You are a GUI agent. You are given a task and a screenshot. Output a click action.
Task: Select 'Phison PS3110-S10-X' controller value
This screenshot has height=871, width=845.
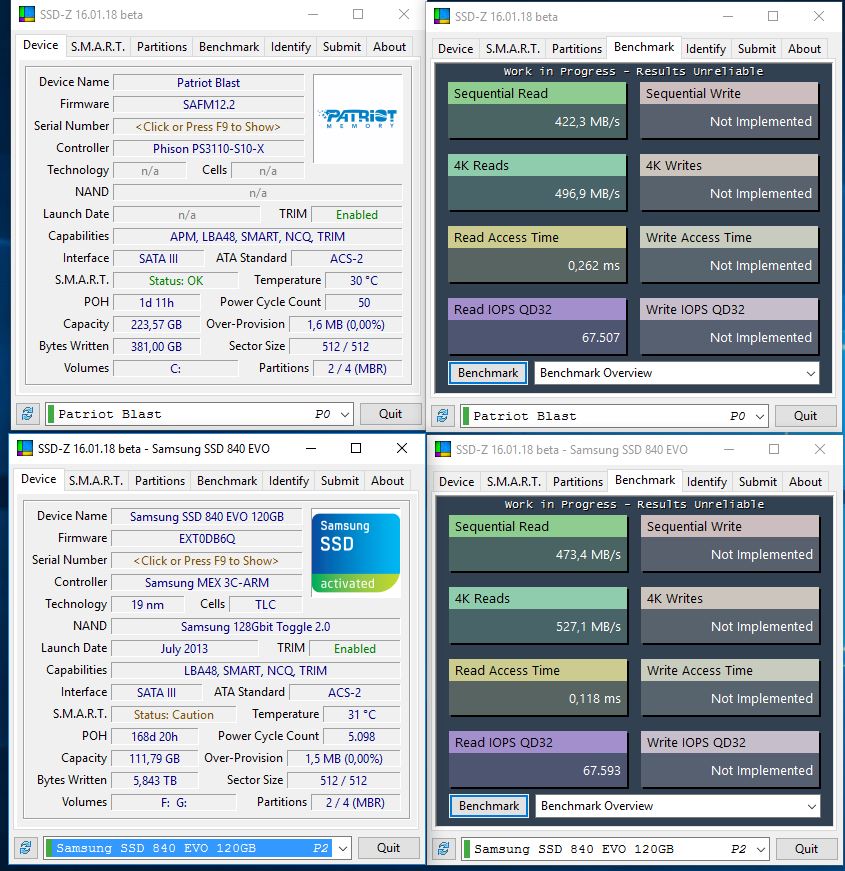pos(208,149)
